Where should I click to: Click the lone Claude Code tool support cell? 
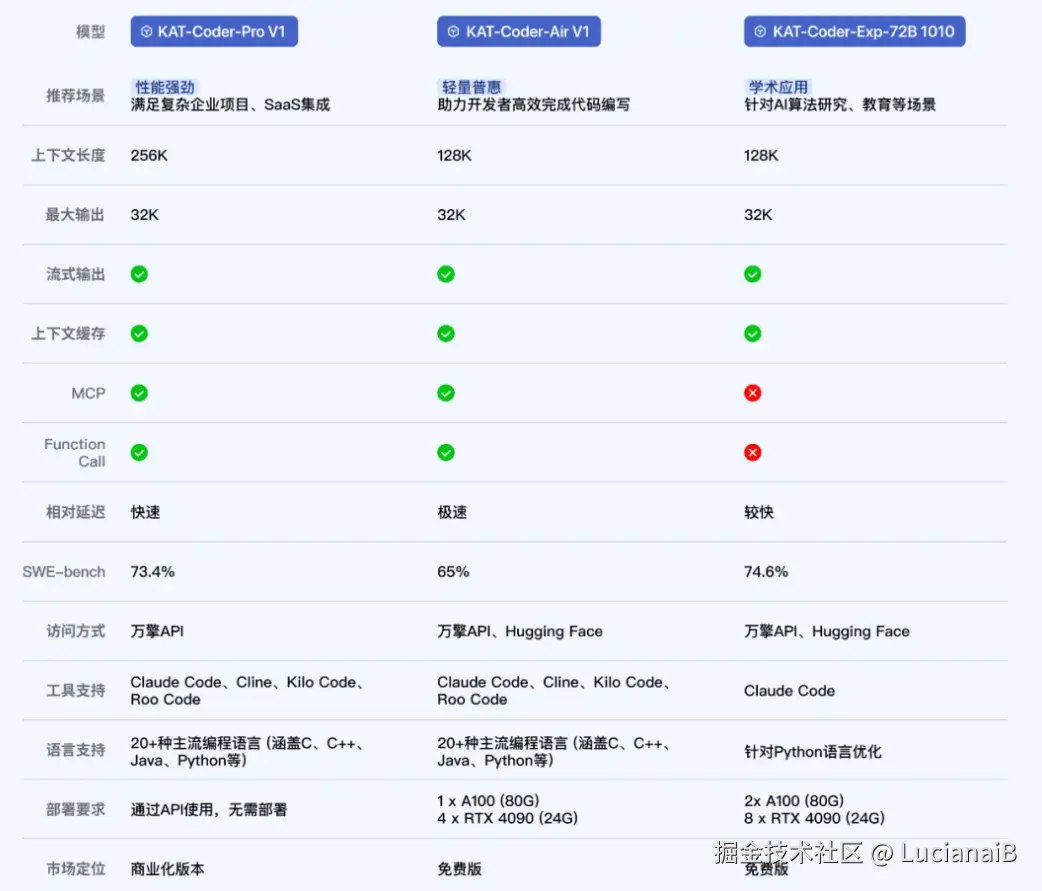click(789, 691)
